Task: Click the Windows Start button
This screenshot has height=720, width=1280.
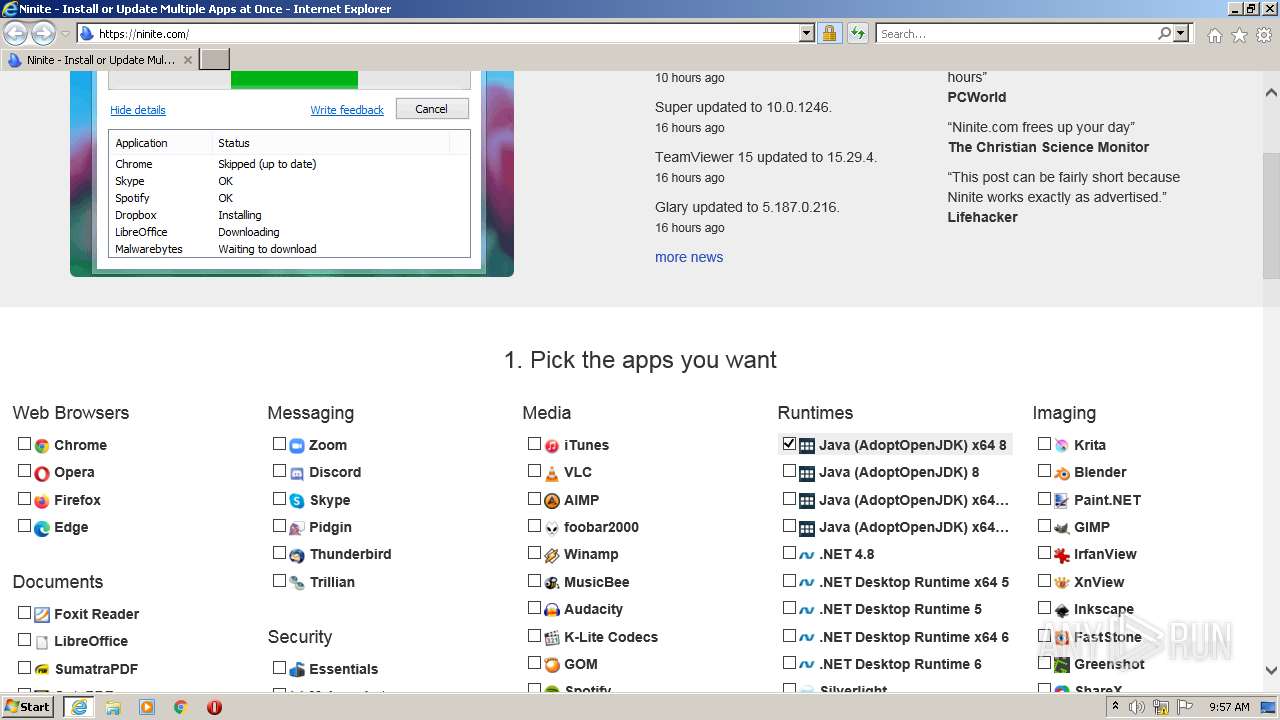Action: point(28,707)
